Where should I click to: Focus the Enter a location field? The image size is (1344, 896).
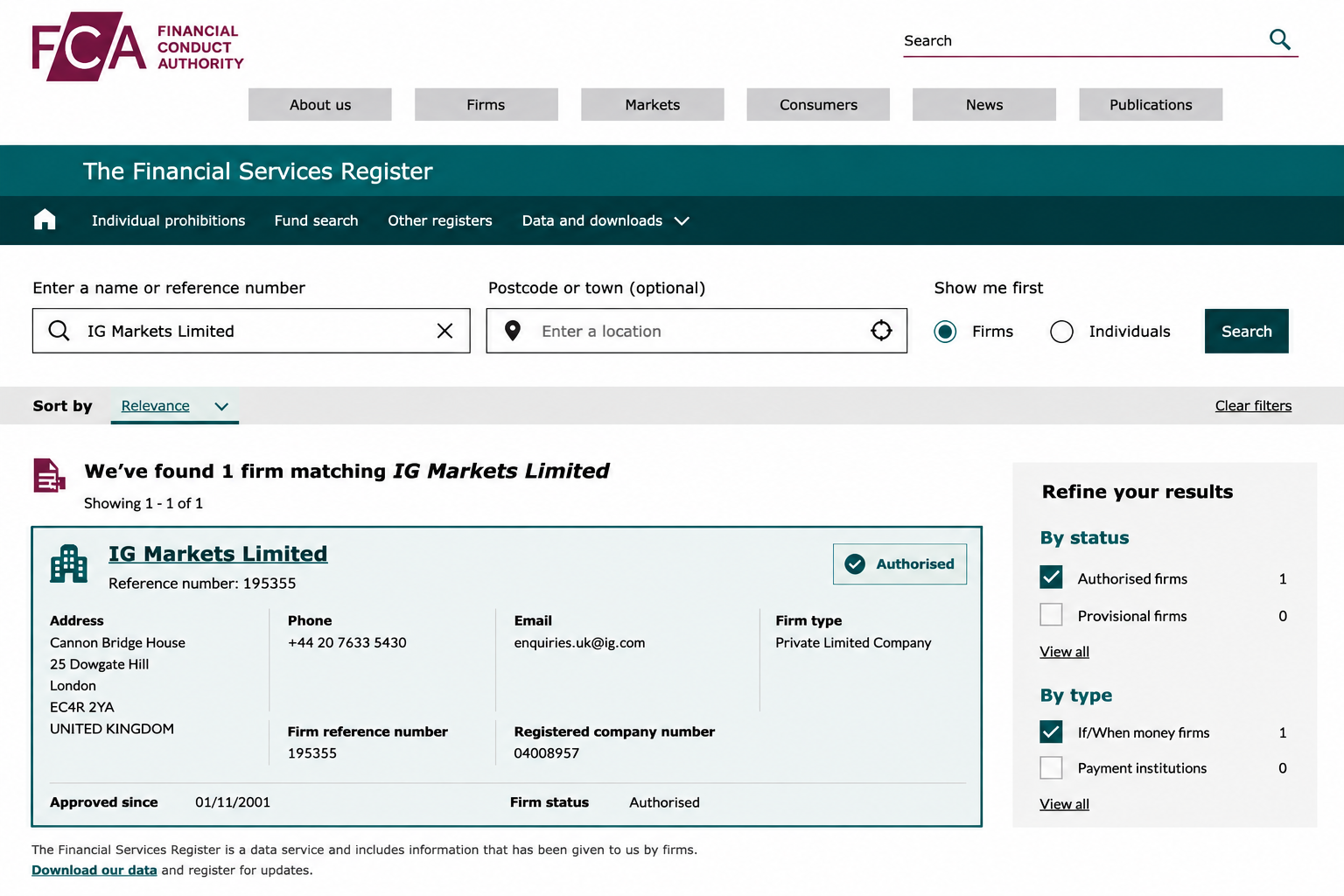pos(696,331)
